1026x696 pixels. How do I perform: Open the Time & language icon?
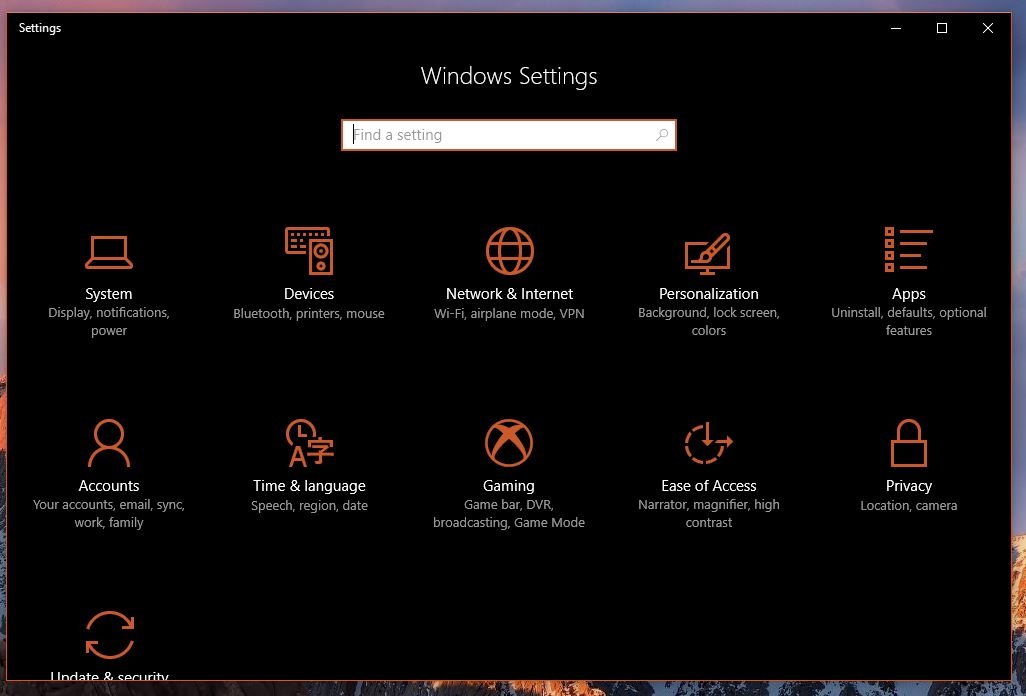310,443
